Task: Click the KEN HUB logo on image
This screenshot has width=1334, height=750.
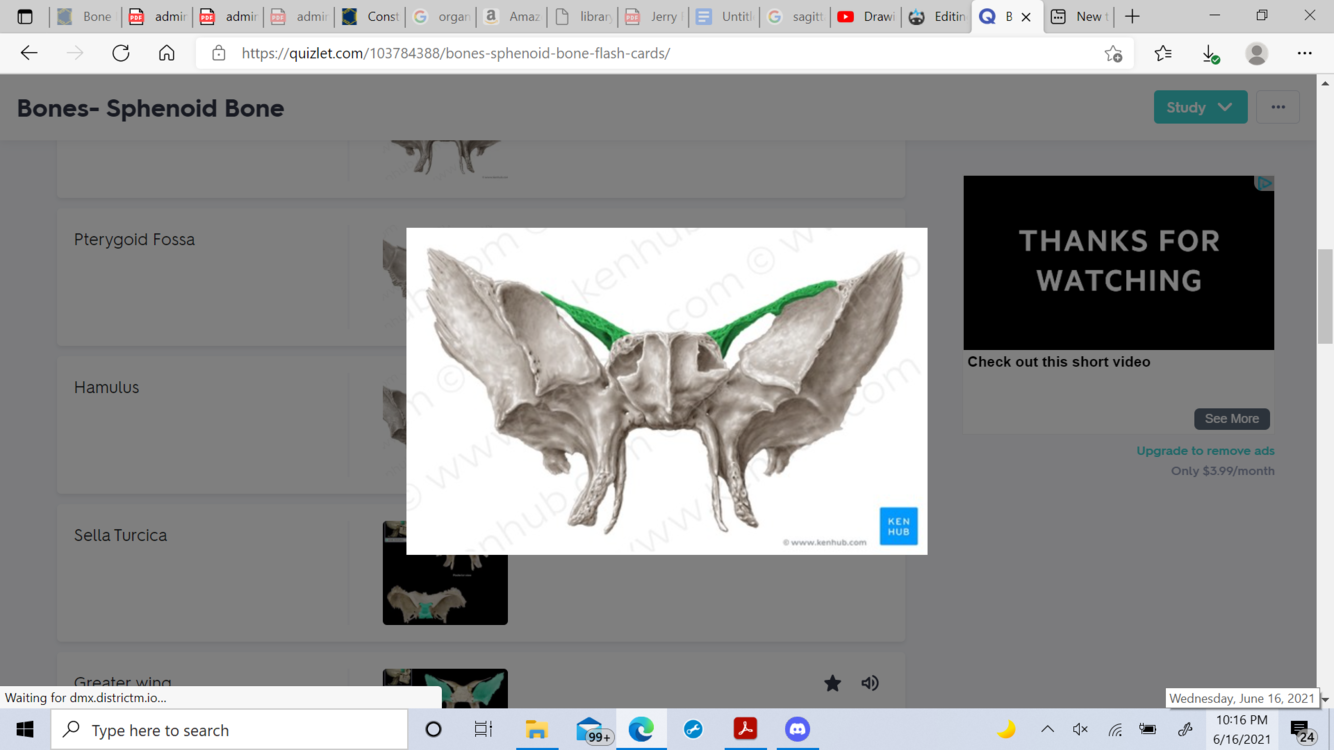Action: coord(898,526)
